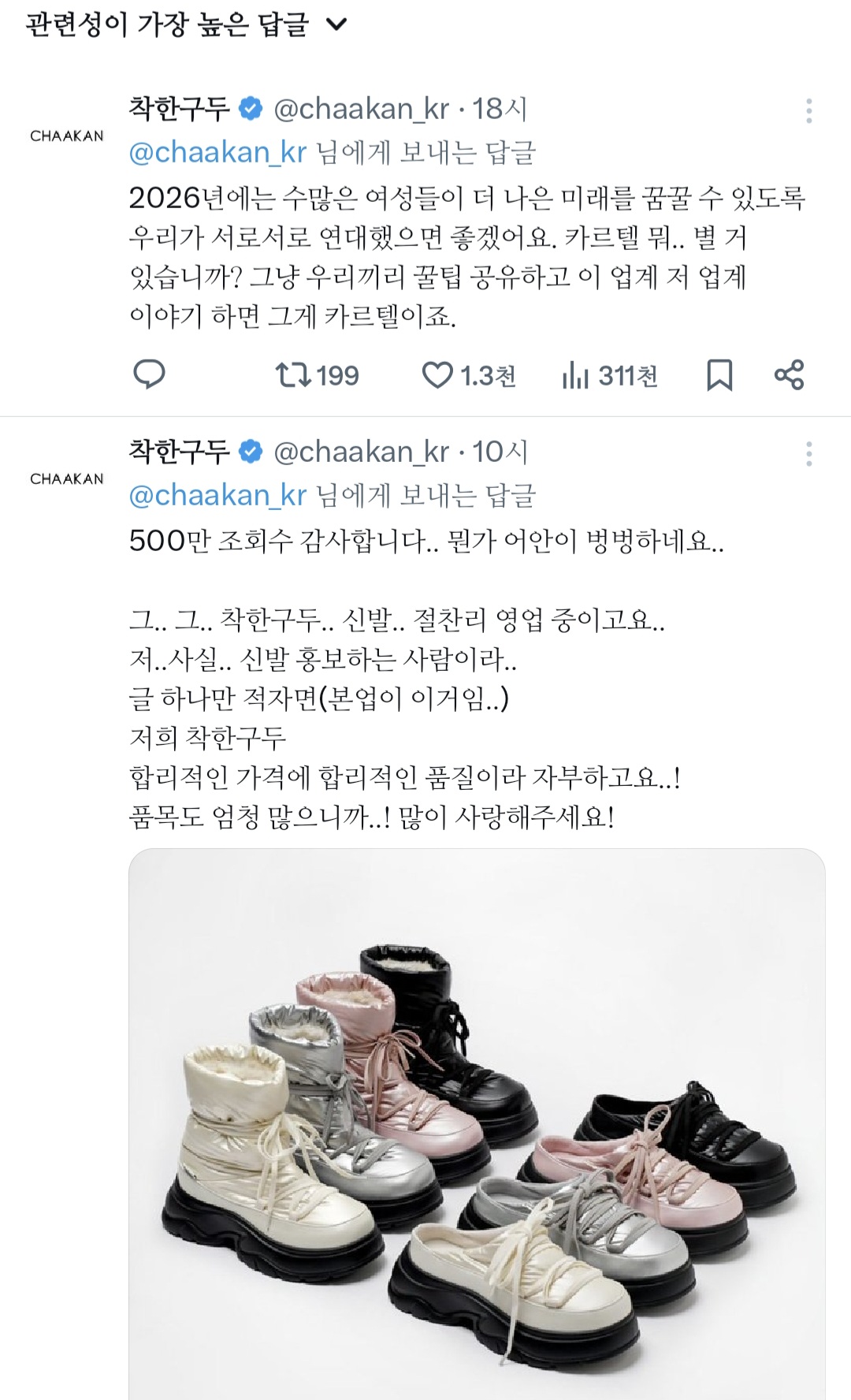Open 착한구두 display name on second tweet
The image size is (851, 1400).
pyautogui.click(x=180, y=452)
